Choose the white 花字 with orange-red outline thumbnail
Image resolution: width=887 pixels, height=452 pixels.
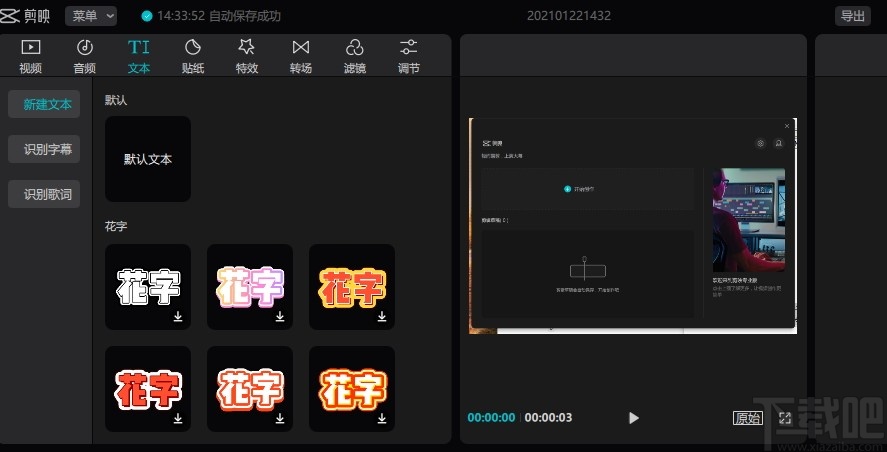point(249,389)
